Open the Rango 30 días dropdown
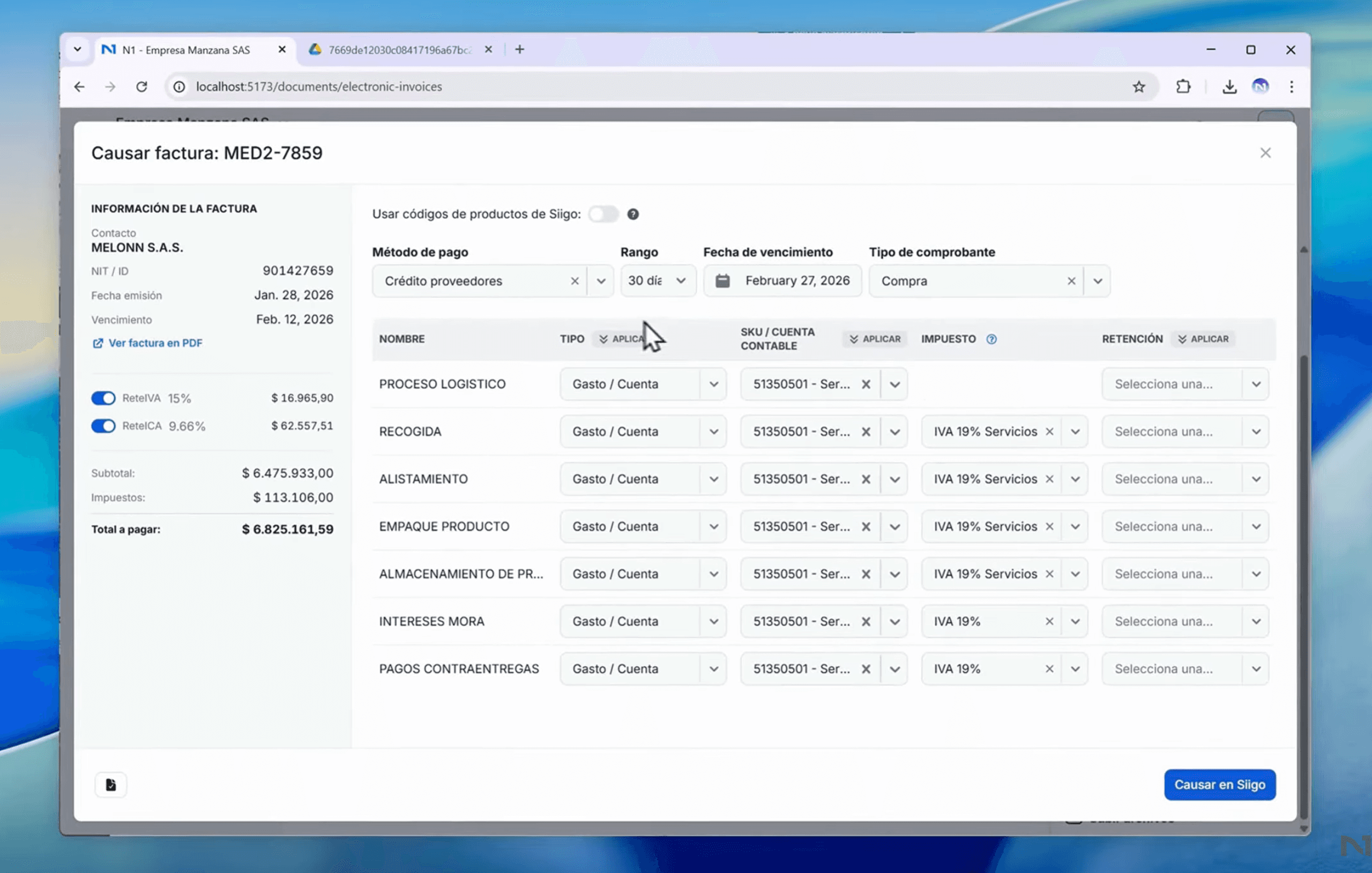This screenshot has height=873, width=1372. click(x=658, y=280)
